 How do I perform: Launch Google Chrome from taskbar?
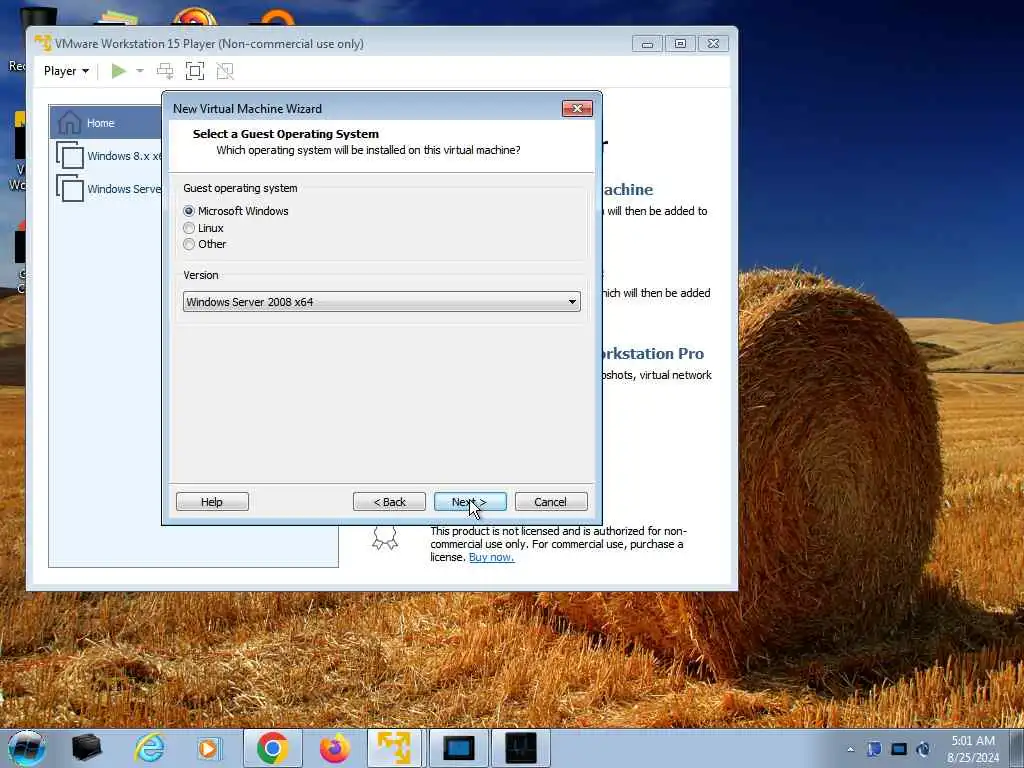point(272,748)
